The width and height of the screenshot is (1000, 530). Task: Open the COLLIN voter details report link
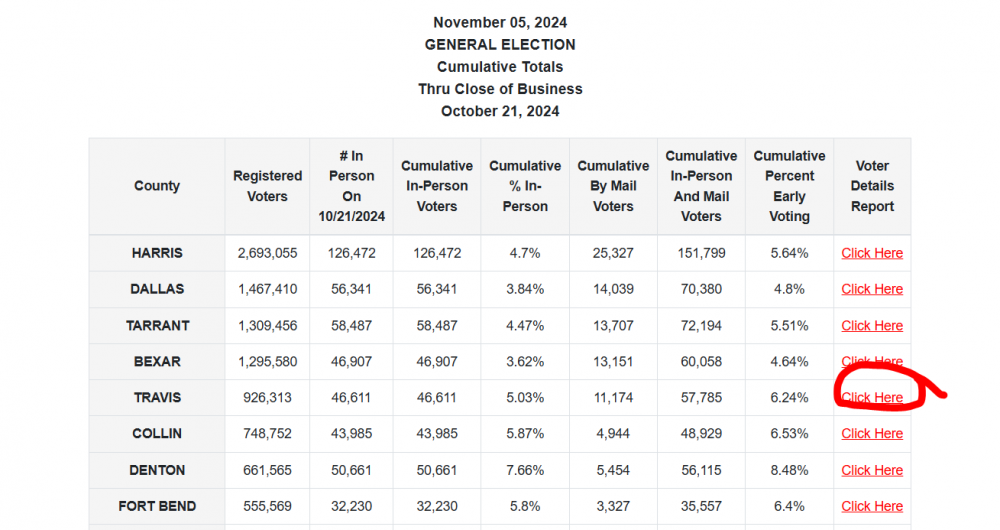[872, 433]
